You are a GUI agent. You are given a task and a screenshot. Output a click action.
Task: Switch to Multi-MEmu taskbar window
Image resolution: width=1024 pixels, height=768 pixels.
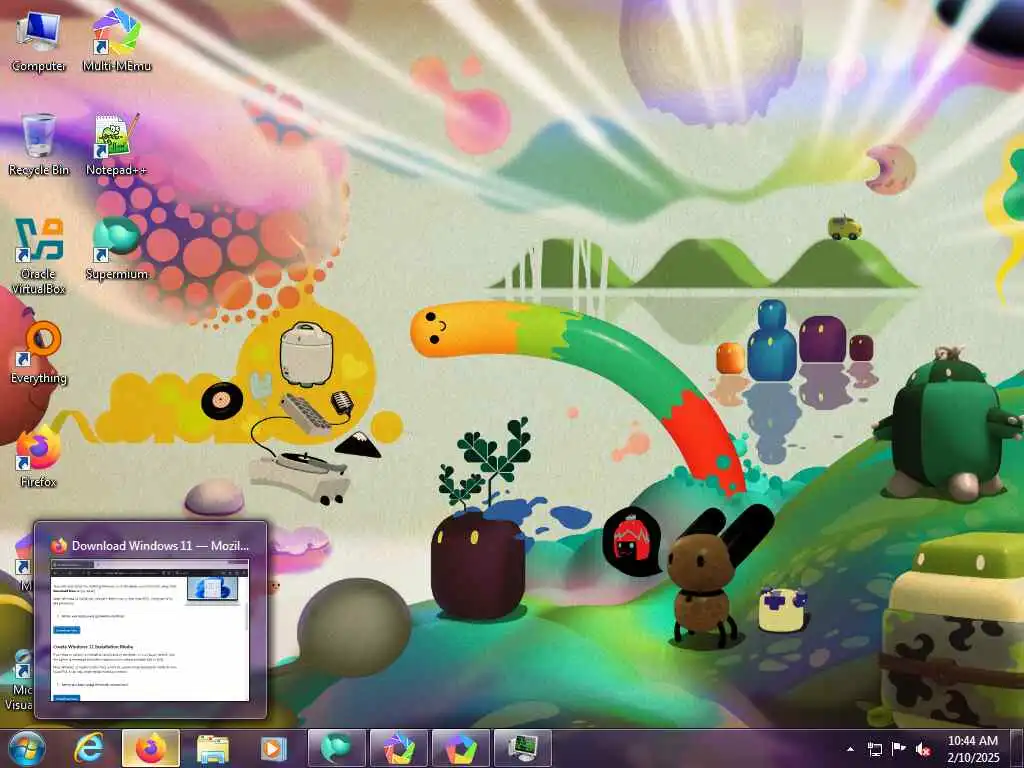coord(398,748)
